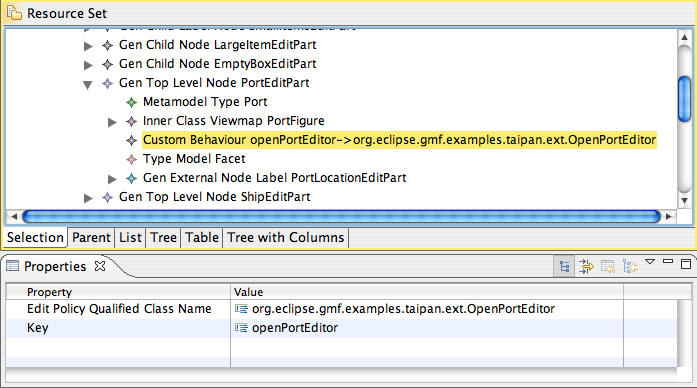The height and width of the screenshot is (388, 697).
Task: Collapse Gen Top Level Node PortEditPart
Action: point(88,84)
